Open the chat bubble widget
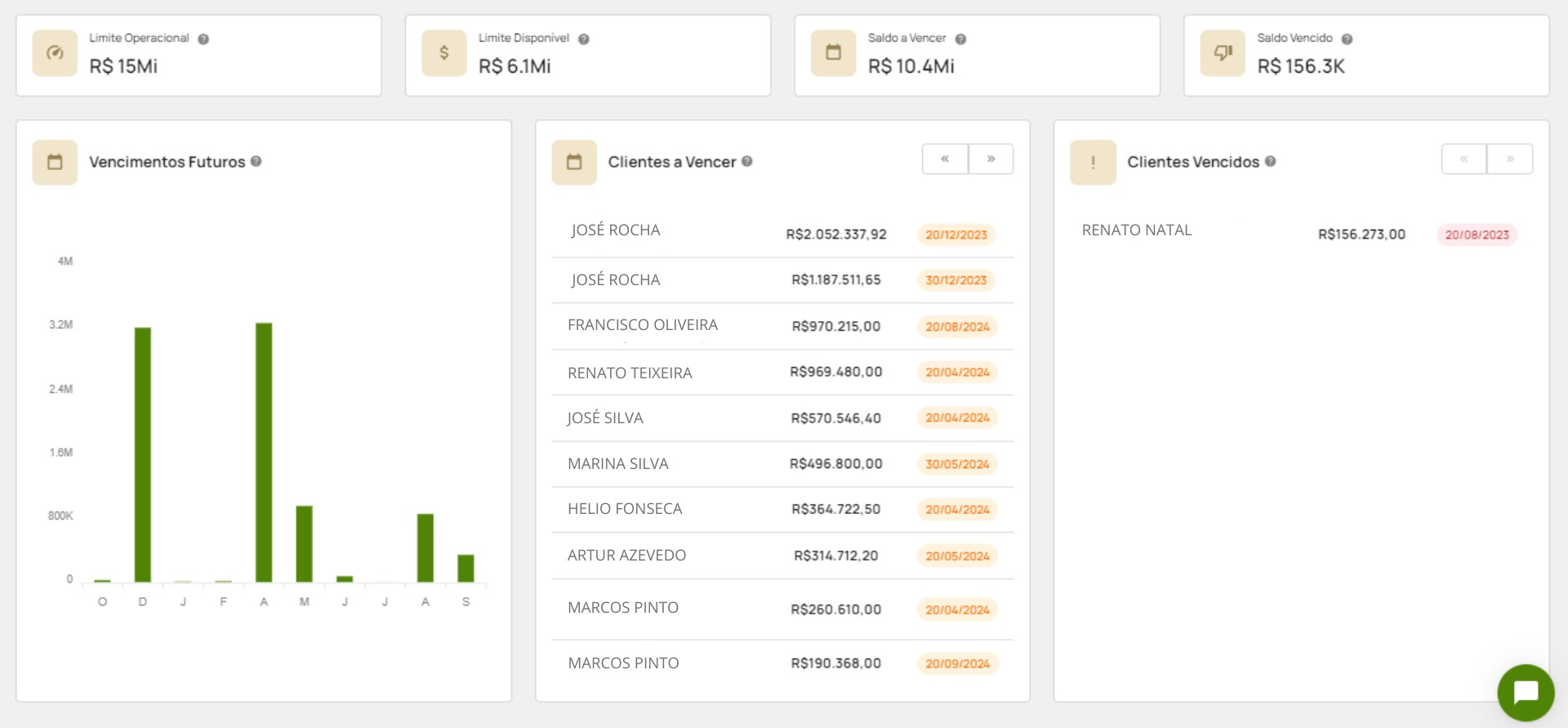 [1525, 692]
